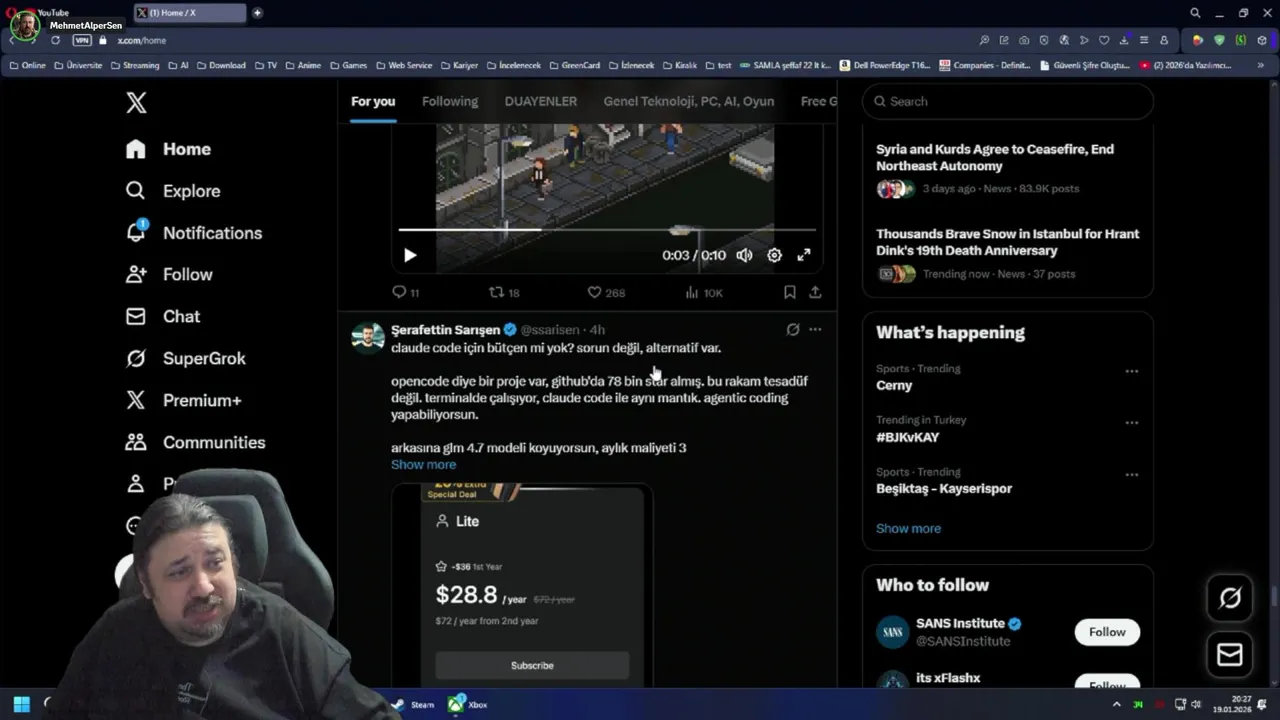
Task: Switch to the For you tab
Action: point(373,101)
